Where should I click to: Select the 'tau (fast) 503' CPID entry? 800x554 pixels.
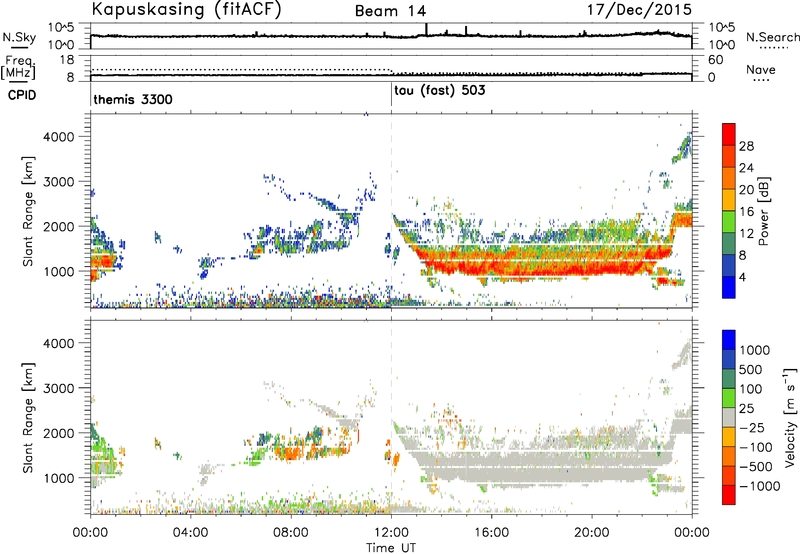(439, 90)
